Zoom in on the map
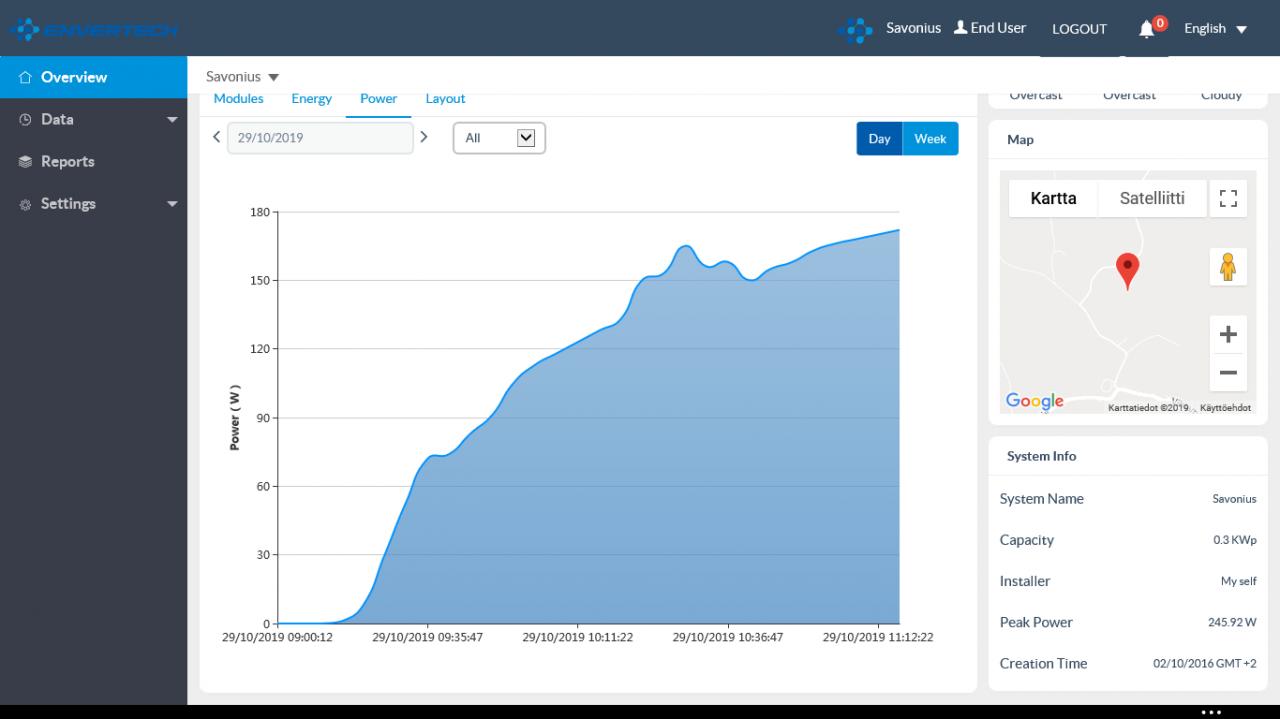The height and width of the screenshot is (719, 1280). 1228,335
